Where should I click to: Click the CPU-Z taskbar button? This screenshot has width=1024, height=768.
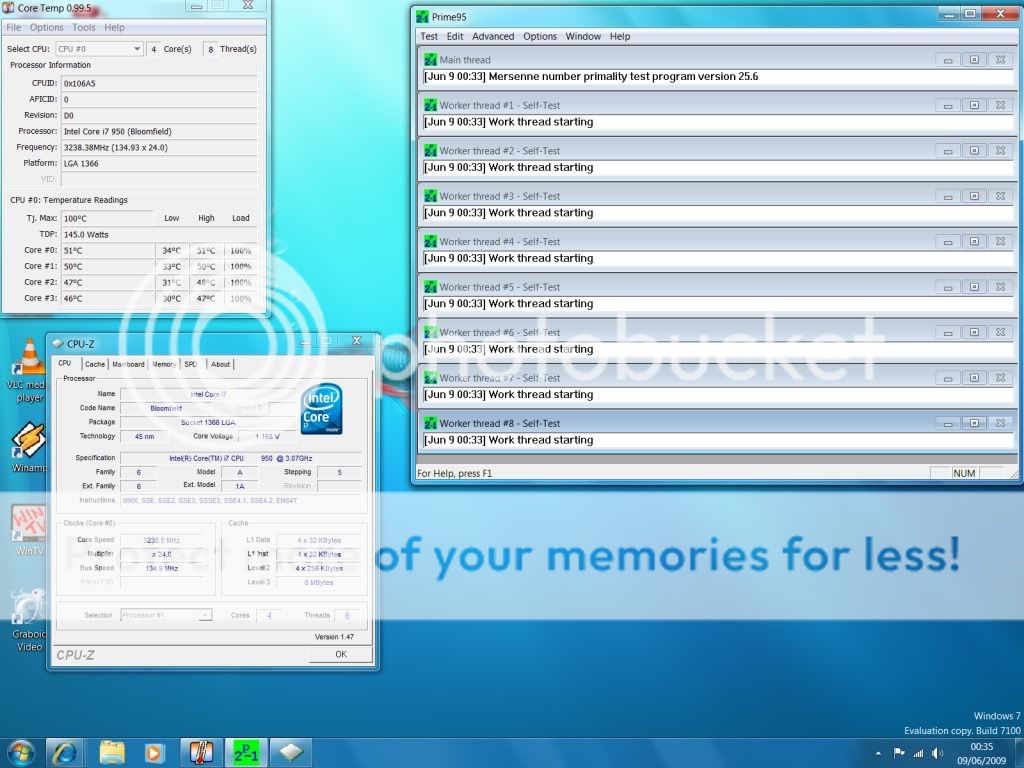click(x=289, y=752)
